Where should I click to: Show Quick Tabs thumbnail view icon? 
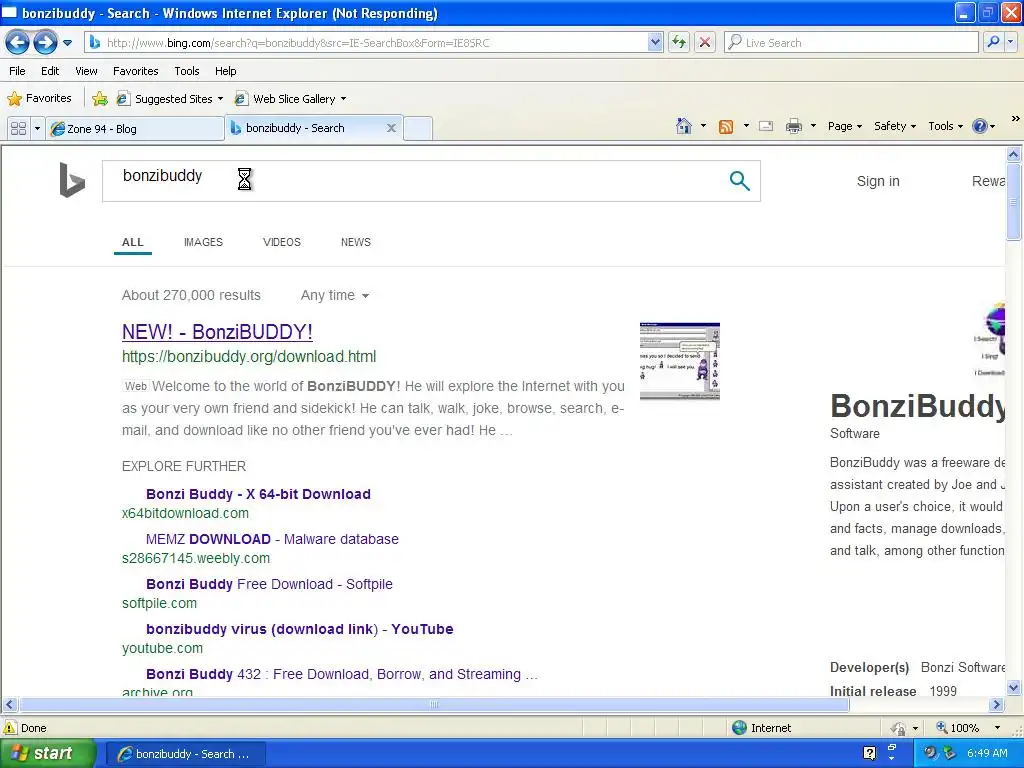click(19, 128)
